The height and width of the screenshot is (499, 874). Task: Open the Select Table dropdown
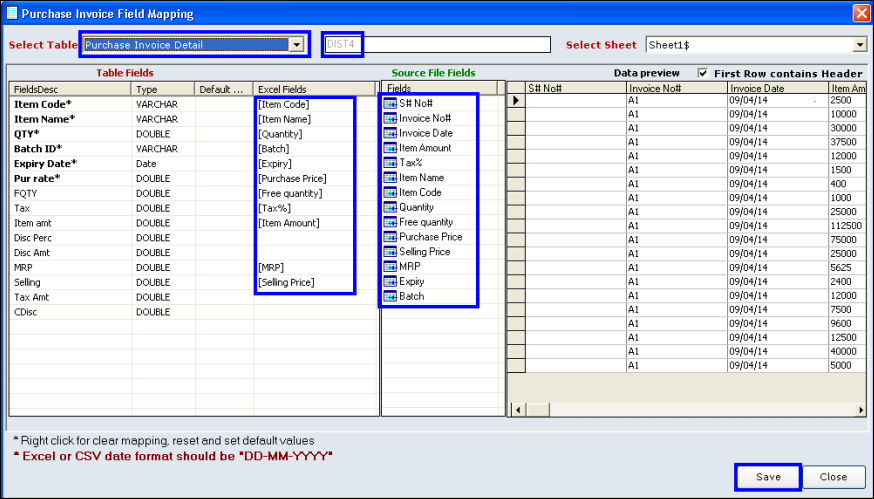point(297,45)
